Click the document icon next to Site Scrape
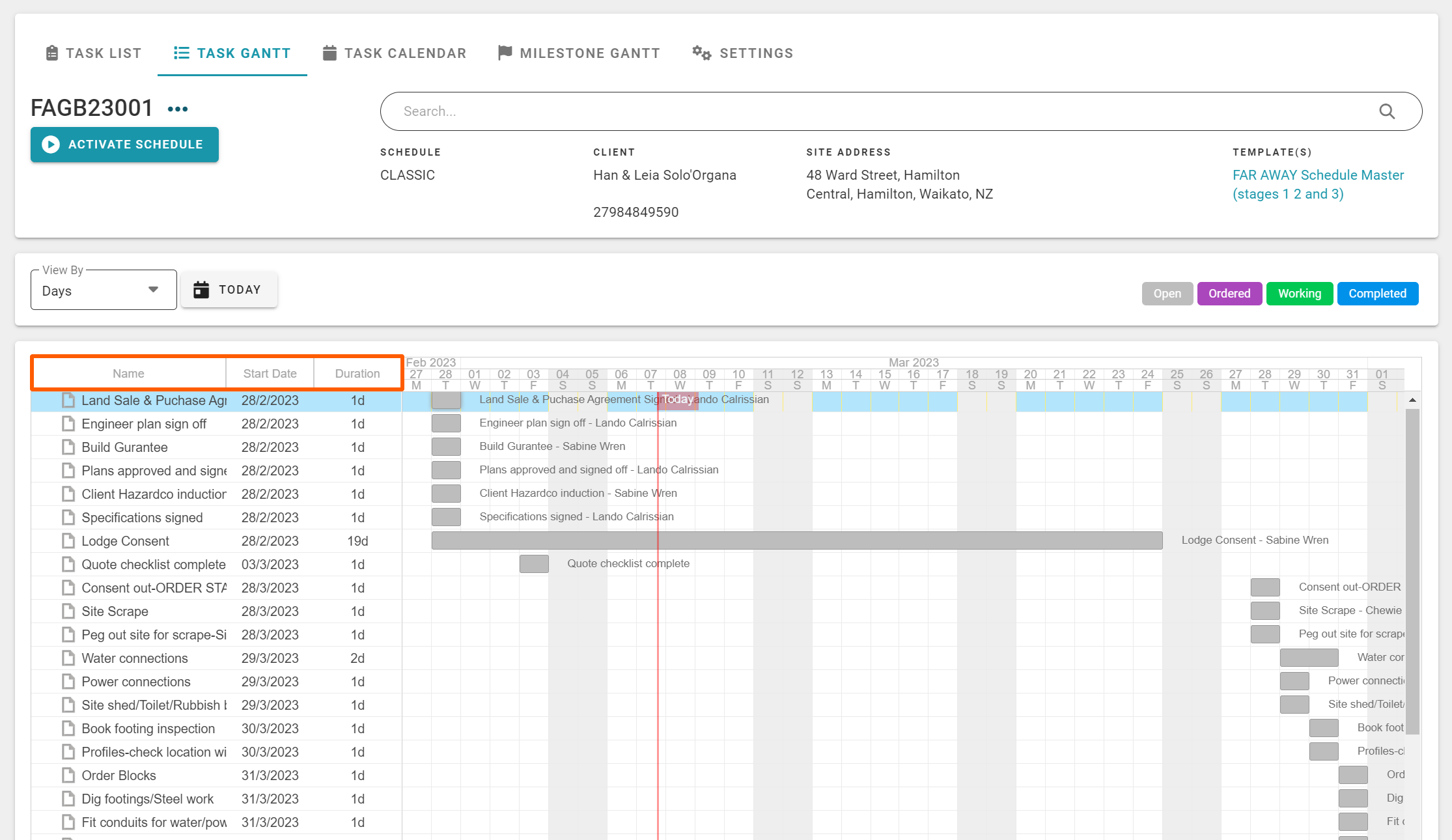Image resolution: width=1452 pixels, height=840 pixels. pos(68,611)
